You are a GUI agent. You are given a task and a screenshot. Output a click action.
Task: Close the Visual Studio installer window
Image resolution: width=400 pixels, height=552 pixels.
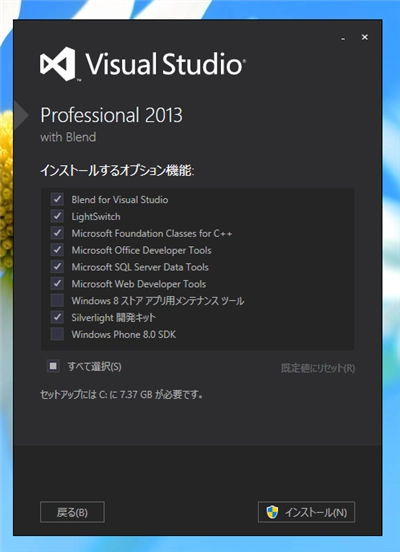point(365,37)
